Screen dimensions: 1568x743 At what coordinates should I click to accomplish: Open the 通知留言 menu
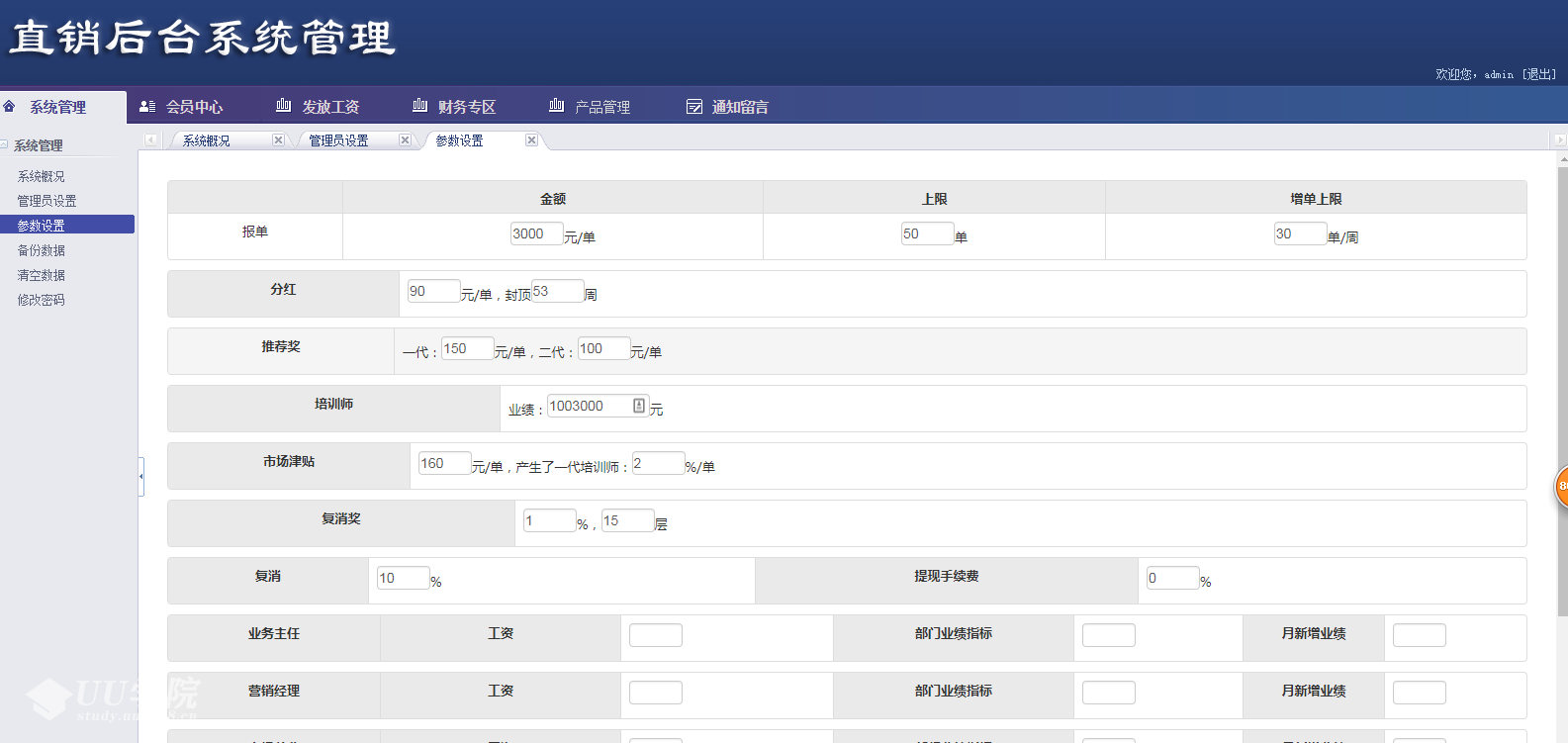[x=740, y=107]
